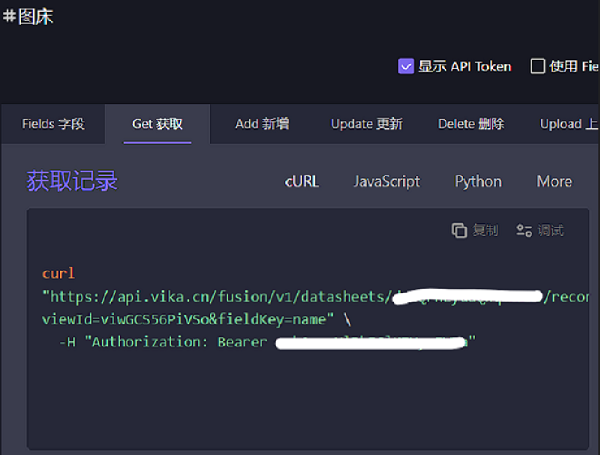Go to the Update 更新 tab

366,124
